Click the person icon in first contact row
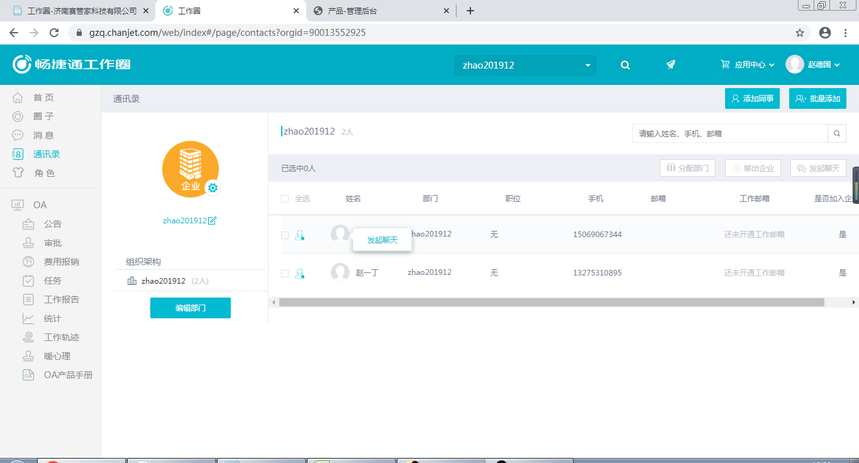Image resolution: width=859 pixels, height=463 pixels. coord(299,235)
